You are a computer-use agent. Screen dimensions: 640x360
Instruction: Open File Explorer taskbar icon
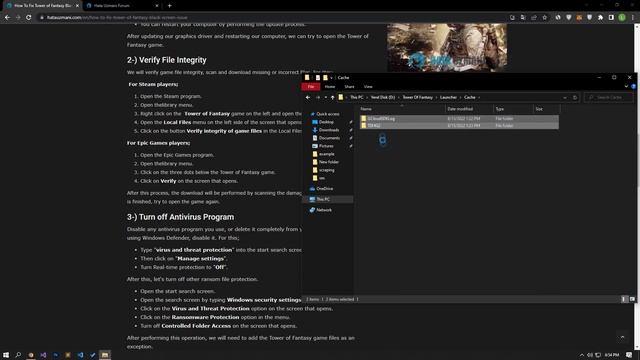click(105, 355)
